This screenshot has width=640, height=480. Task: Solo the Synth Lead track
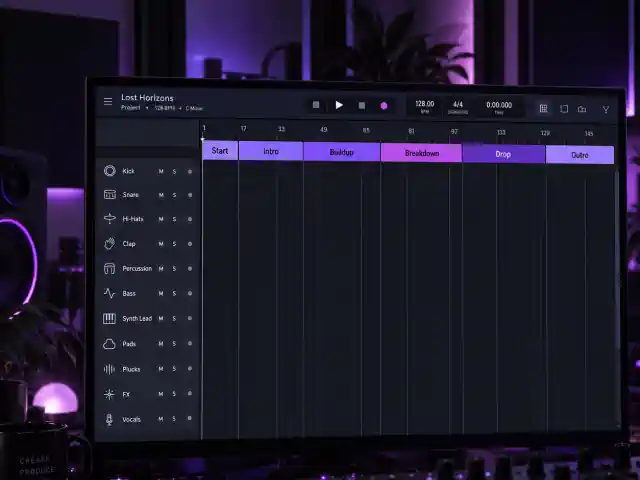pyautogui.click(x=174, y=318)
